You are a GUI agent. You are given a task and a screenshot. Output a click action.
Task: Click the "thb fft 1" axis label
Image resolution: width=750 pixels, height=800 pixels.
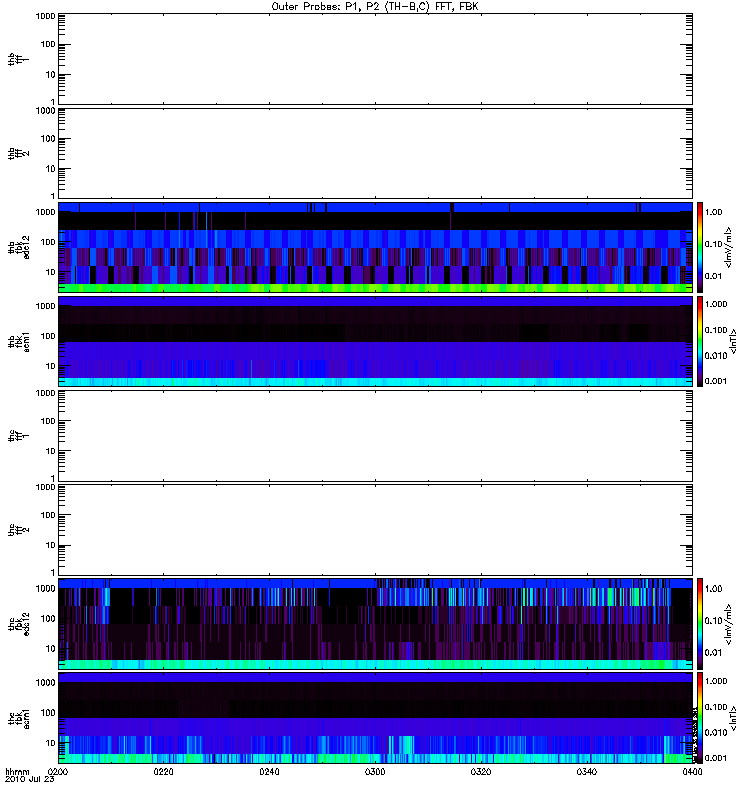[19, 59]
